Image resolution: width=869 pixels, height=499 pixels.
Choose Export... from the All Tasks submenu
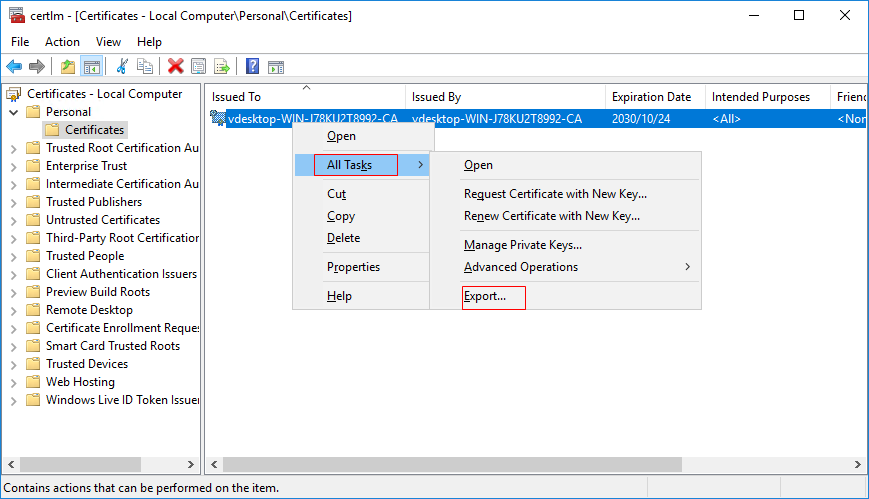point(485,297)
